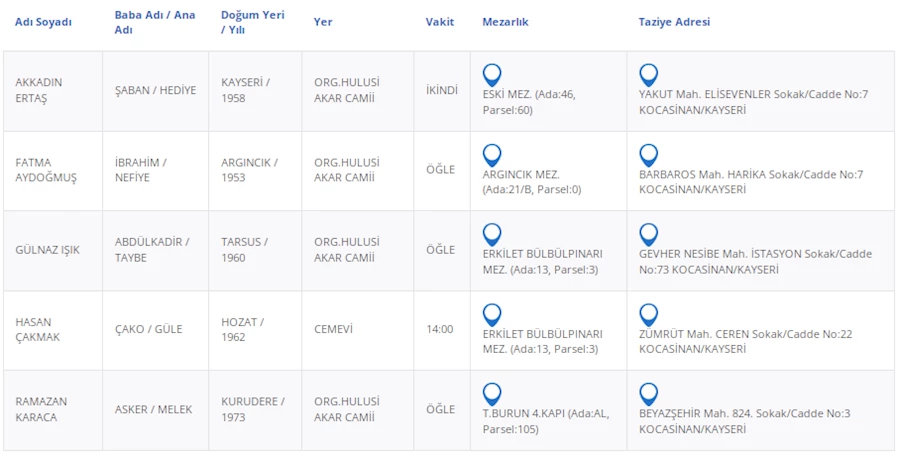Click the Adı Soyadı column header
This screenshot has width=899, height=452.
click(x=44, y=22)
